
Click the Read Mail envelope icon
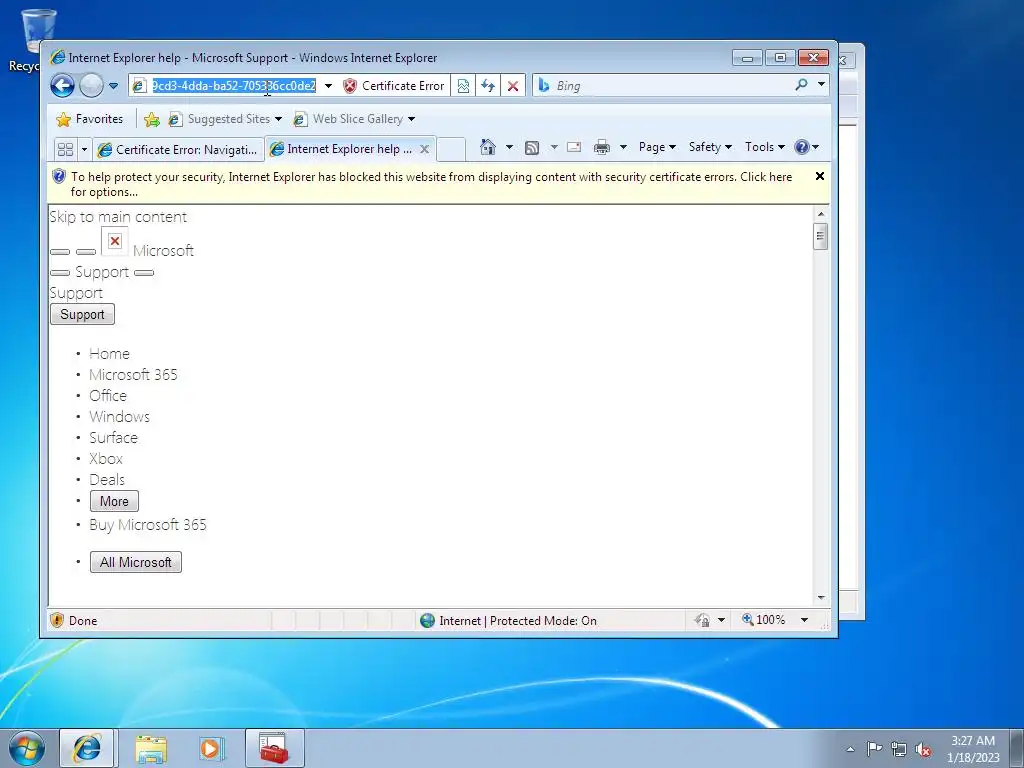click(x=574, y=147)
